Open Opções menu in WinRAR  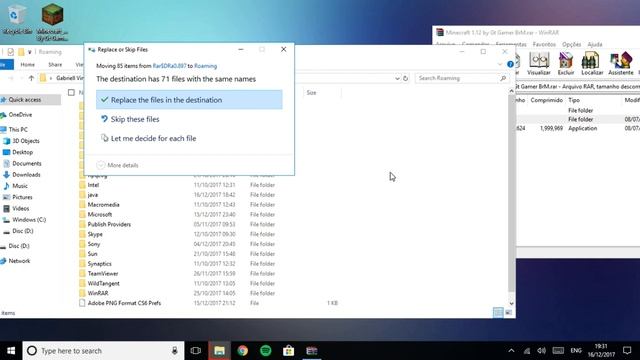click(571, 44)
